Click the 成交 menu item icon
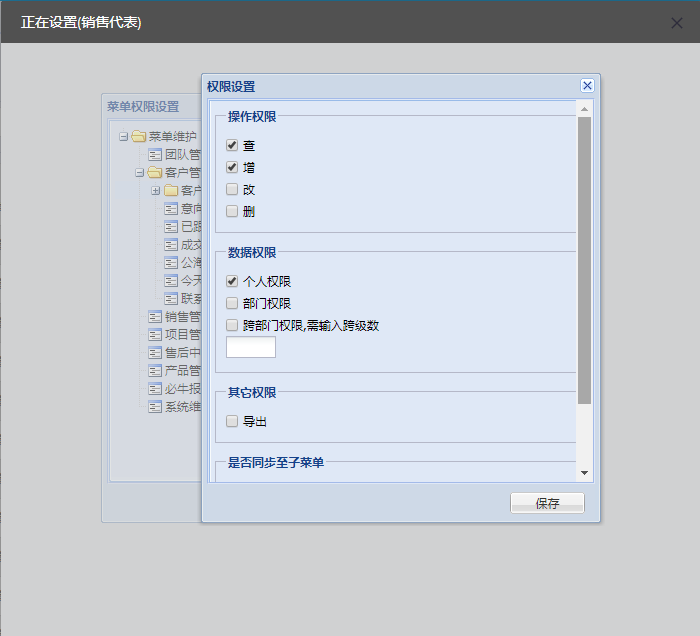Image resolution: width=700 pixels, height=636 pixels. (x=171, y=245)
